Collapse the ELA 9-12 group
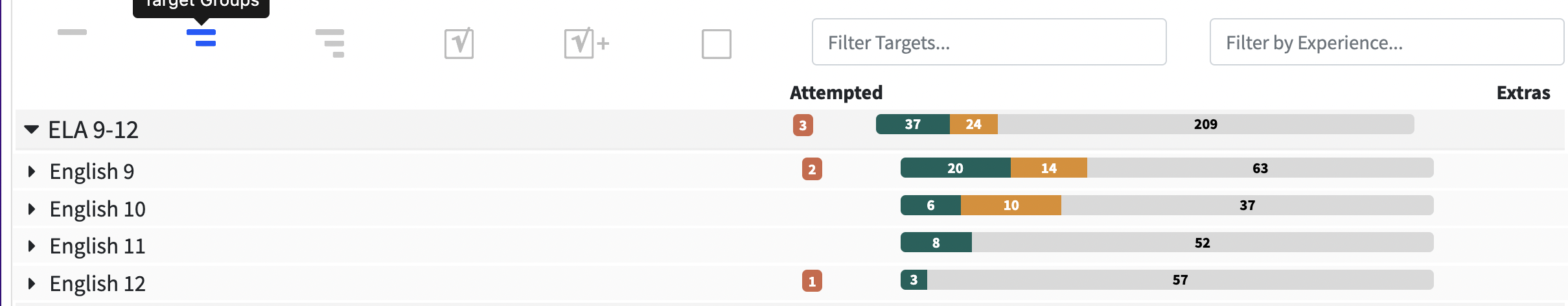1568x306 pixels. 31,130
